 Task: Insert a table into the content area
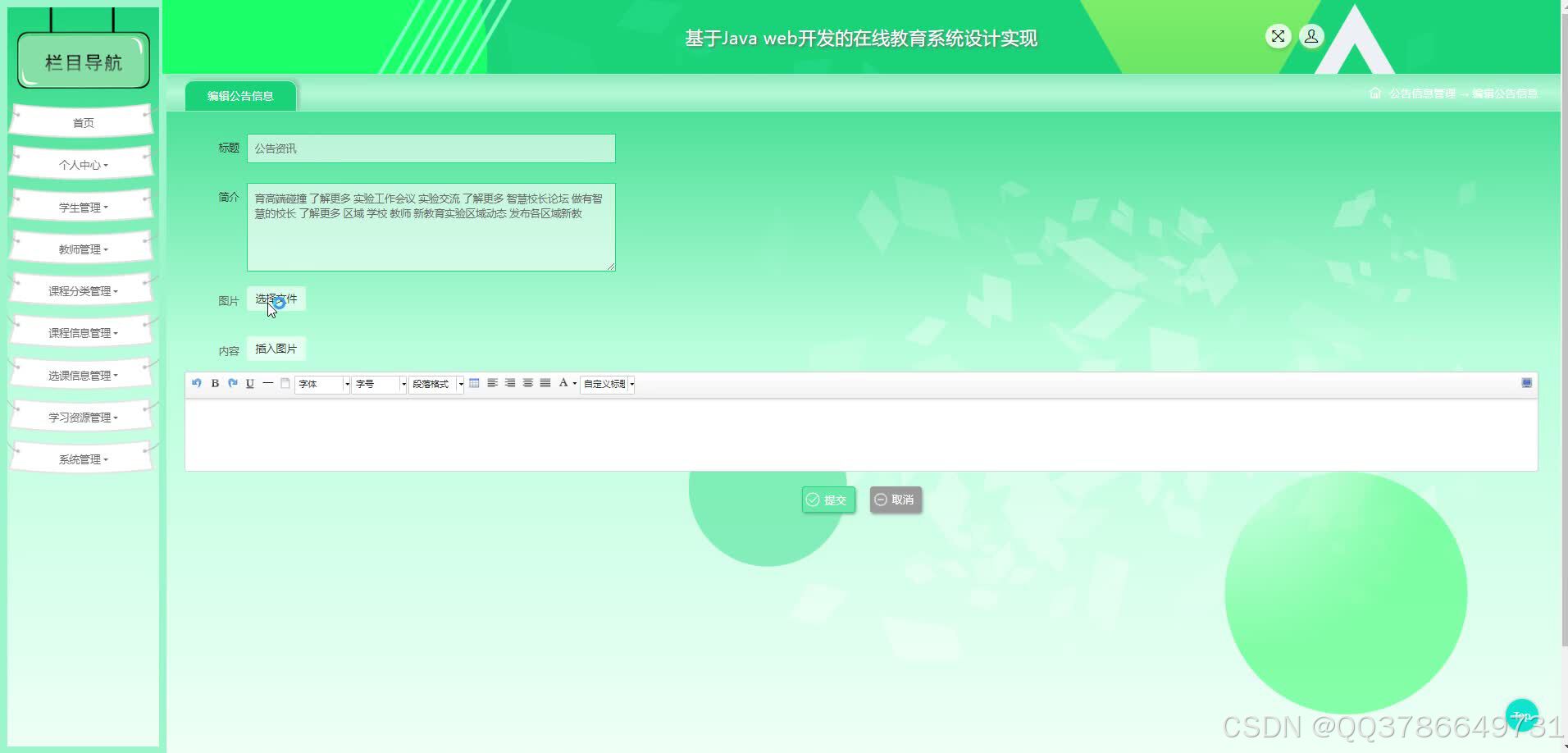click(x=475, y=383)
